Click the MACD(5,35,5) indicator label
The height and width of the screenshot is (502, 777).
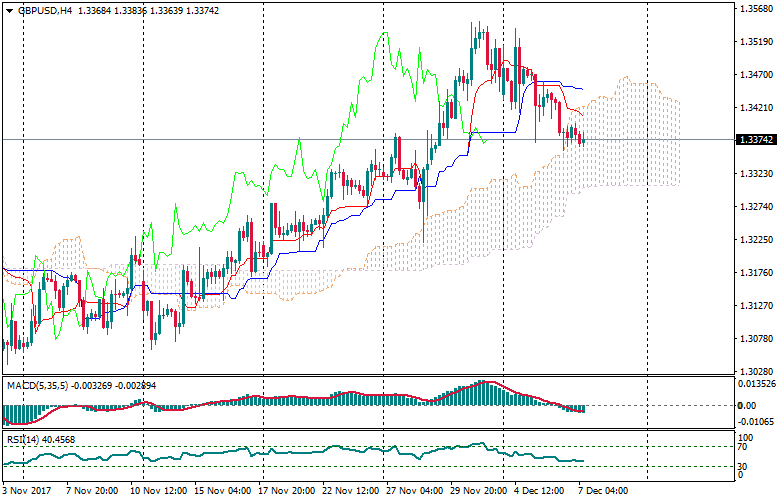[36, 385]
